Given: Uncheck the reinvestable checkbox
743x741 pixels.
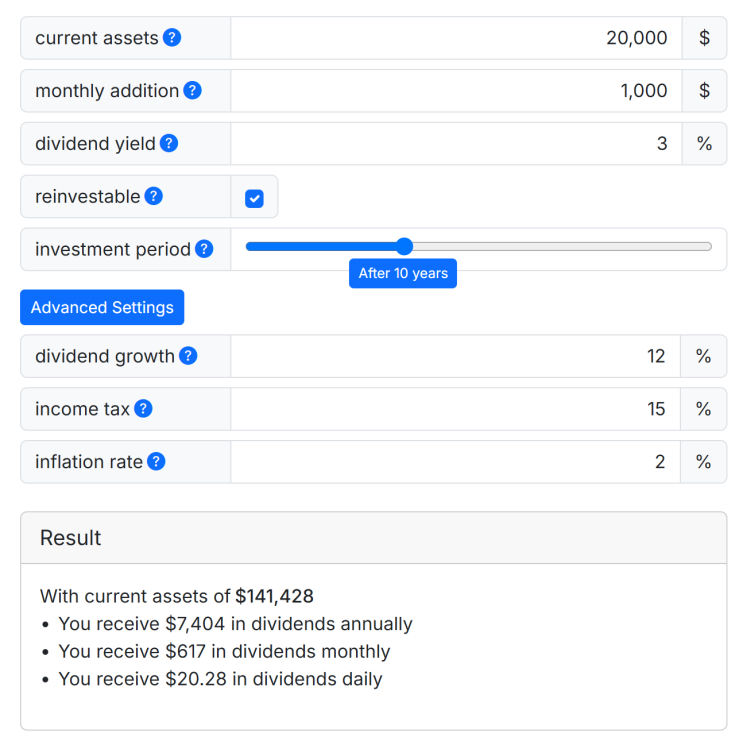Looking at the screenshot, I should click(x=254, y=198).
